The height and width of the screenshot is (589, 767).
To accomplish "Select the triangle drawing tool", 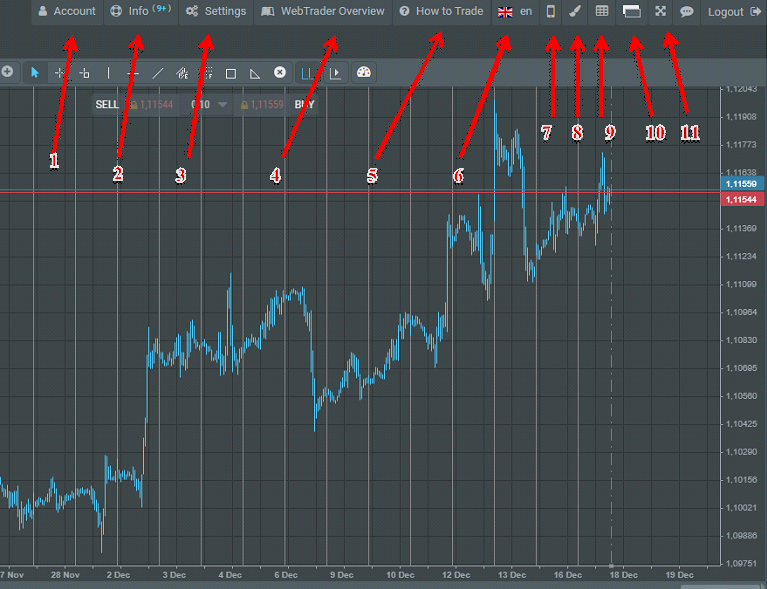I will [x=255, y=73].
